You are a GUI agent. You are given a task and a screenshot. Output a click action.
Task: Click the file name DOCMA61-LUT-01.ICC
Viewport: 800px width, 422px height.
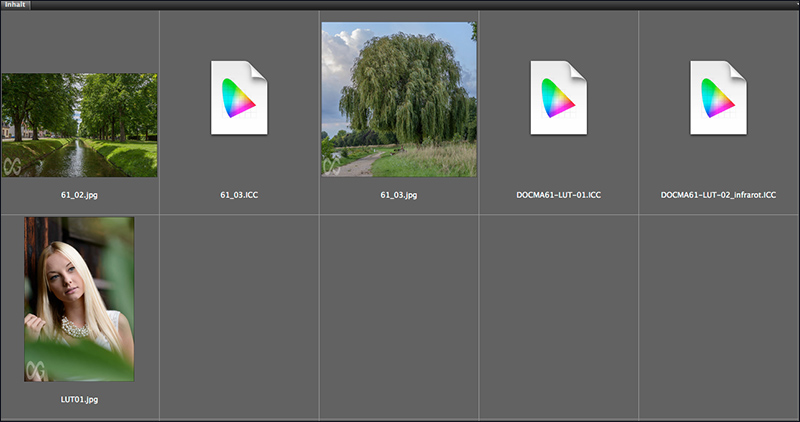[x=559, y=195]
